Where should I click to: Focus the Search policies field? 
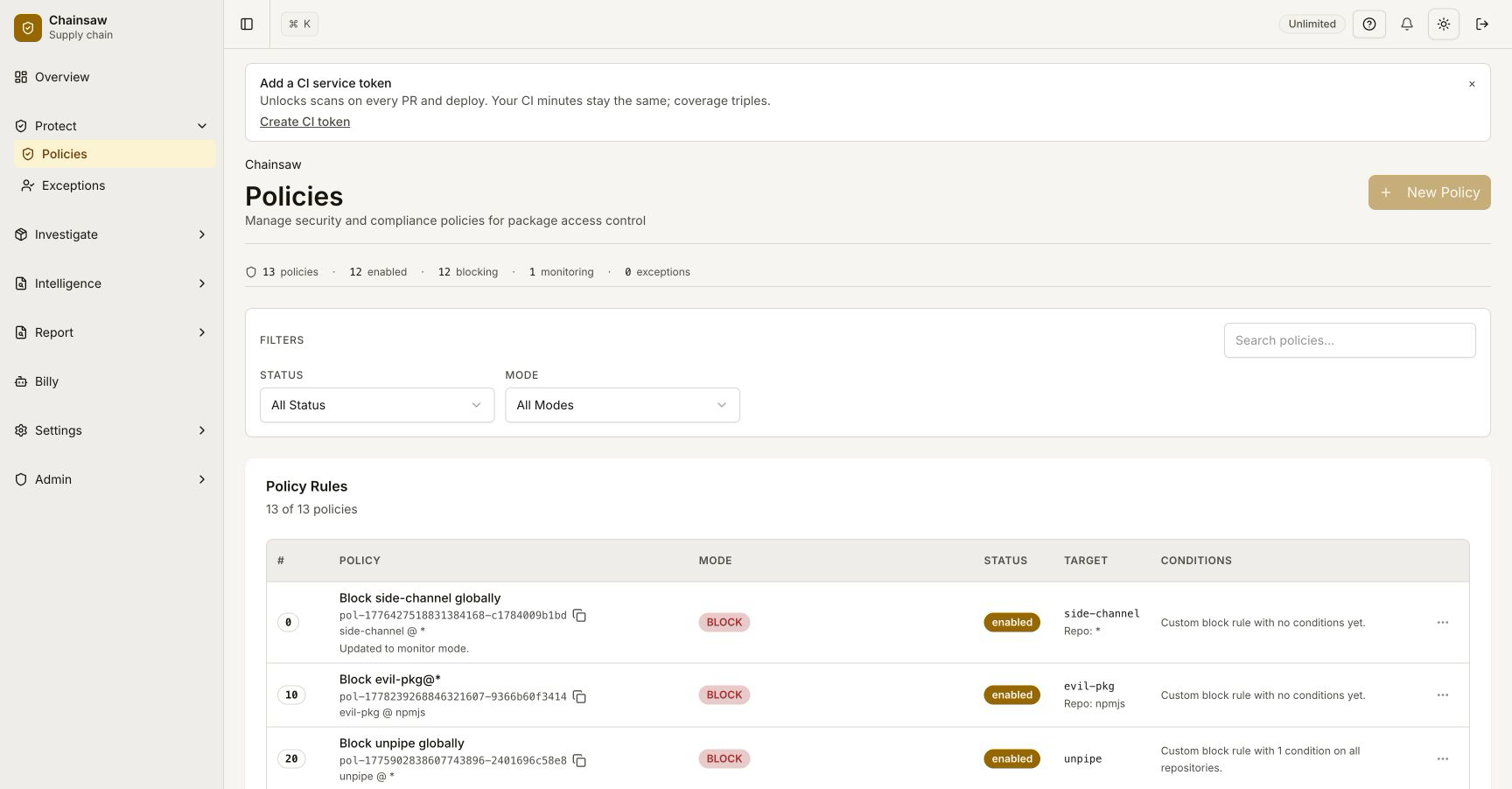1349,340
